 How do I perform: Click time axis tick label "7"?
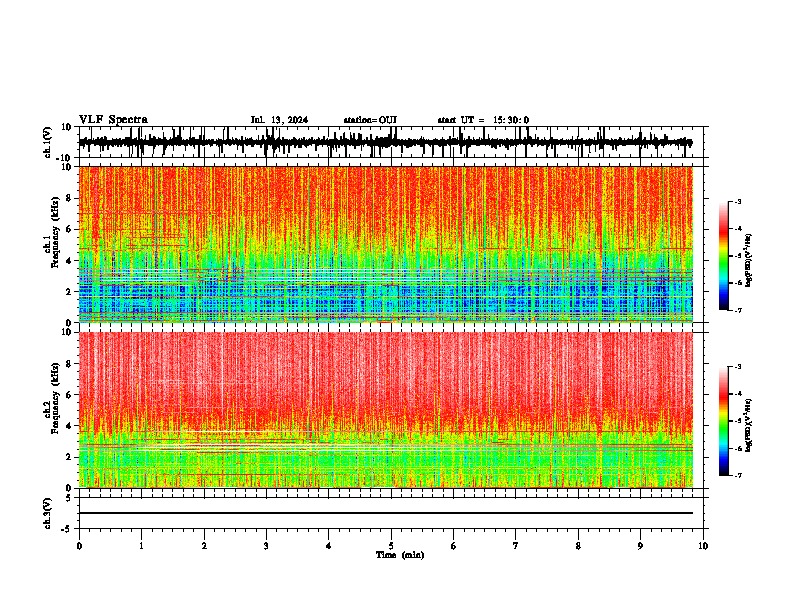(516, 546)
